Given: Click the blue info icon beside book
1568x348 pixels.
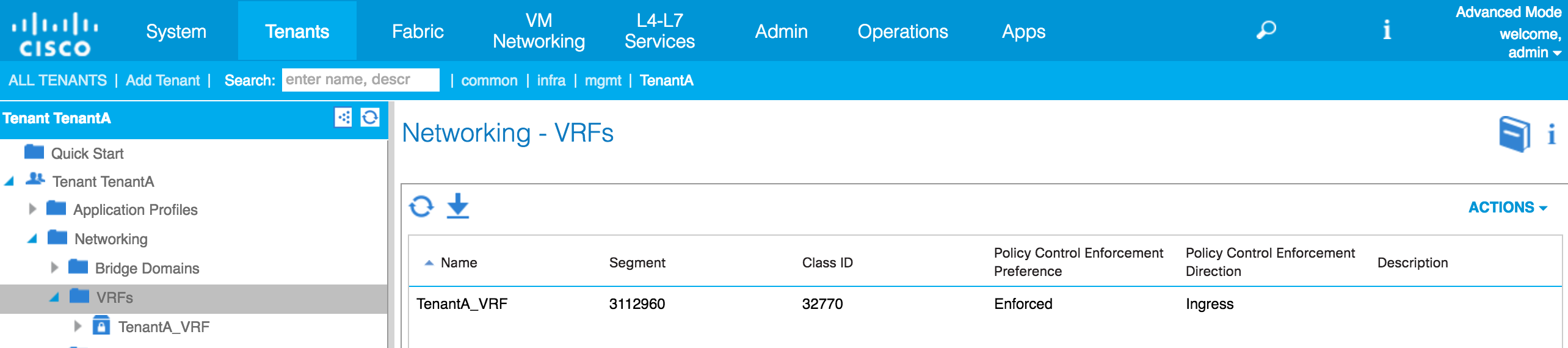Looking at the screenshot, I should click(1551, 134).
